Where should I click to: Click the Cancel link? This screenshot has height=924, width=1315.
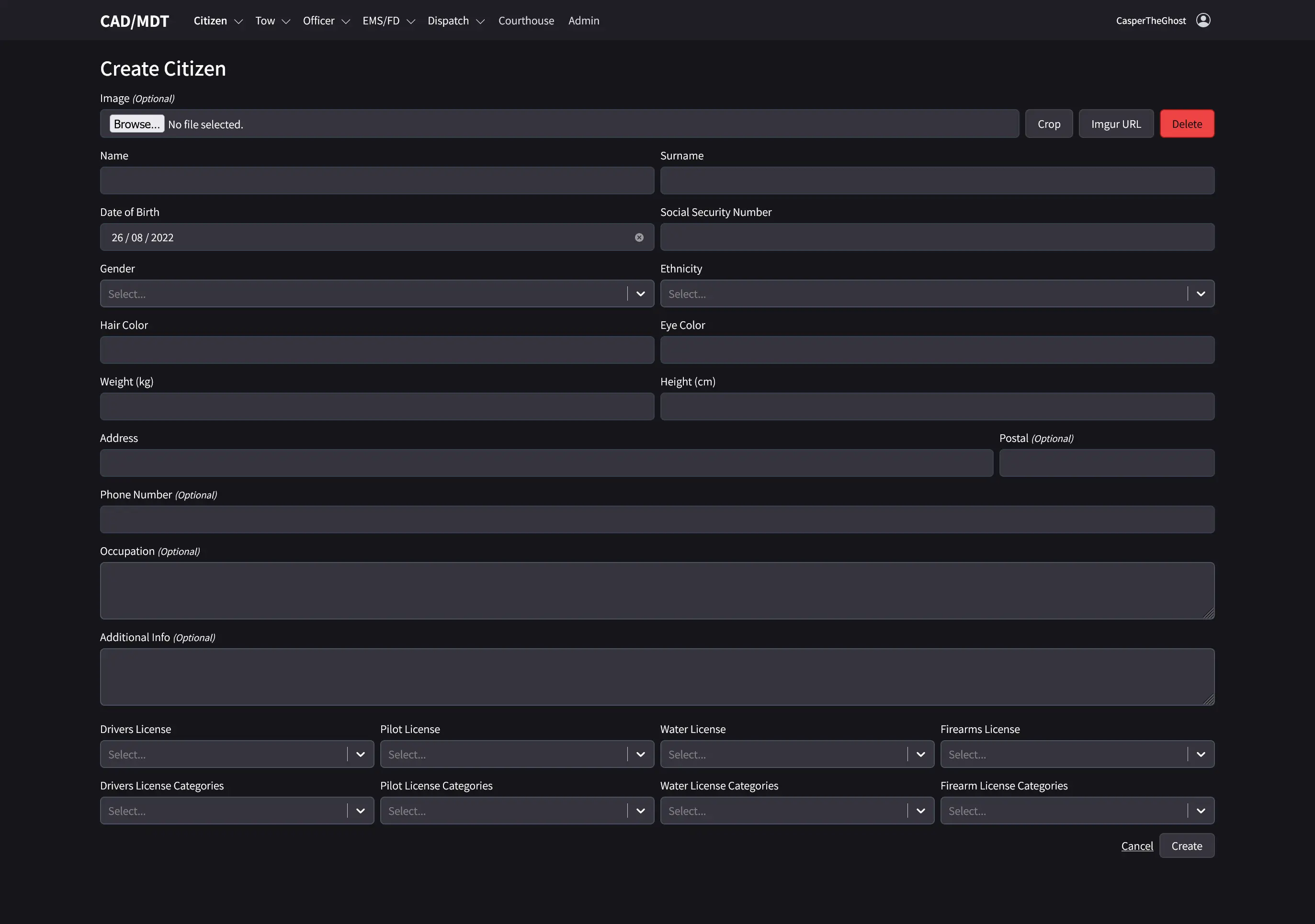(x=1137, y=845)
